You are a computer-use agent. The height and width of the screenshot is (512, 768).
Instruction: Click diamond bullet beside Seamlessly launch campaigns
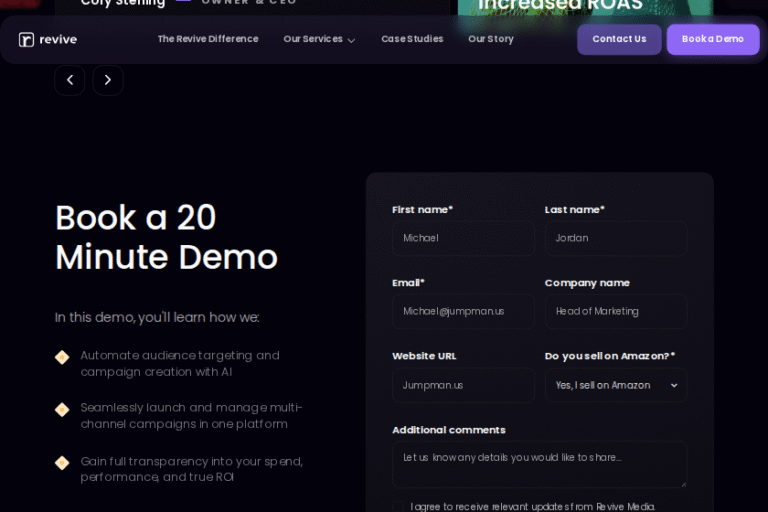(62, 409)
